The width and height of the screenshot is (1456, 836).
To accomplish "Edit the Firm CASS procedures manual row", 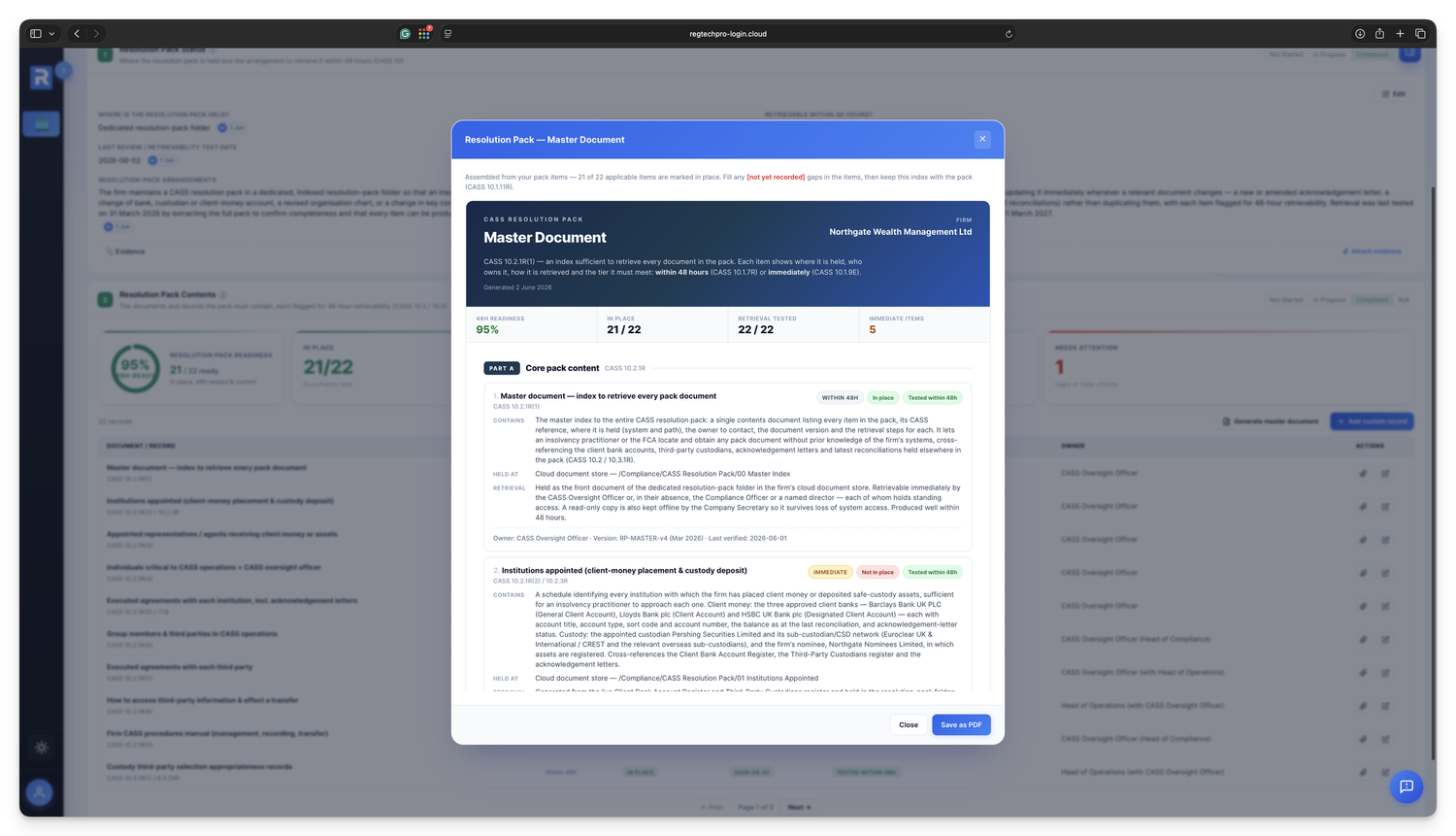I will coord(1385,739).
